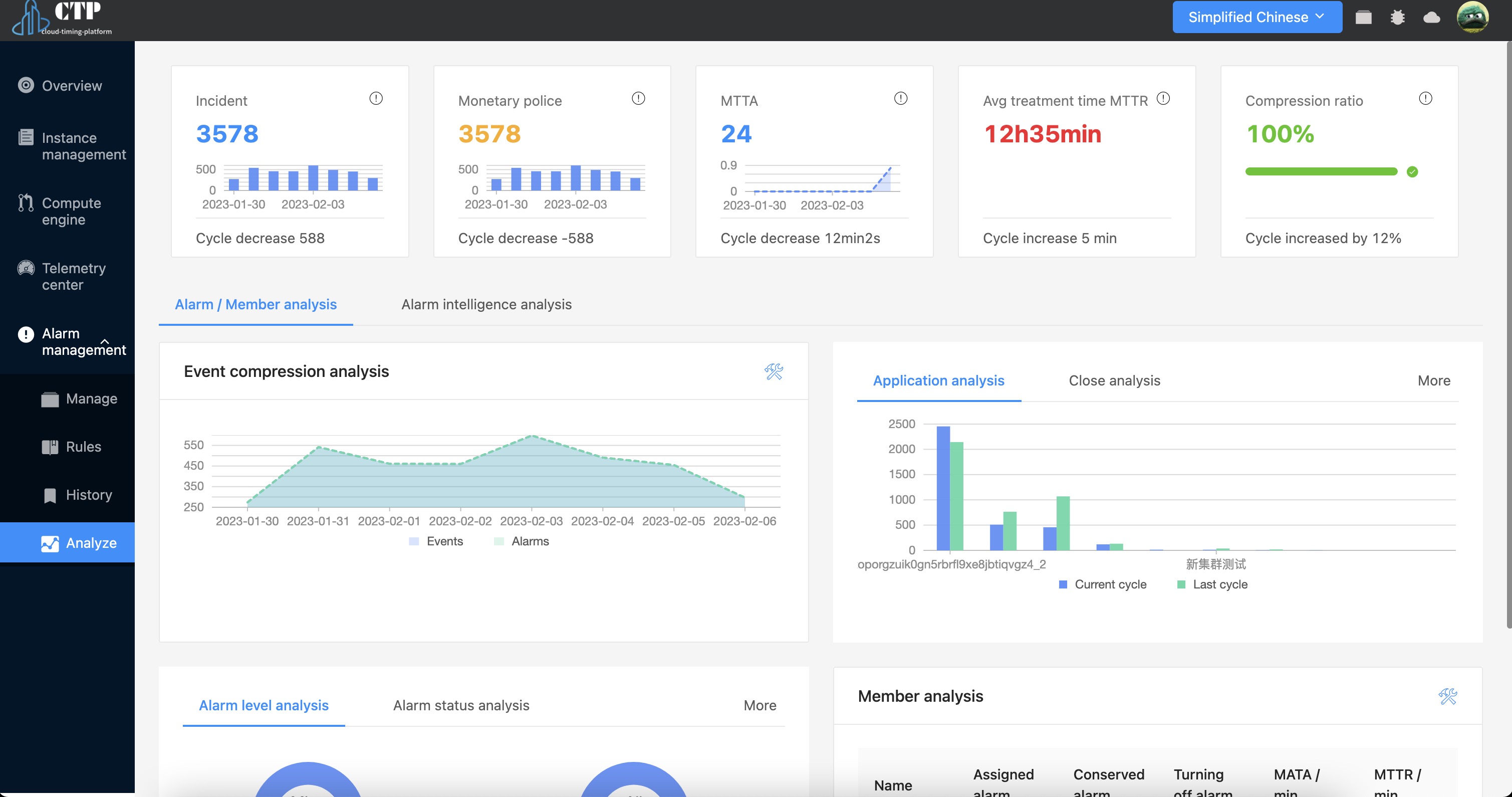
Task: Select Rules under Alarm management
Action: 68,447
